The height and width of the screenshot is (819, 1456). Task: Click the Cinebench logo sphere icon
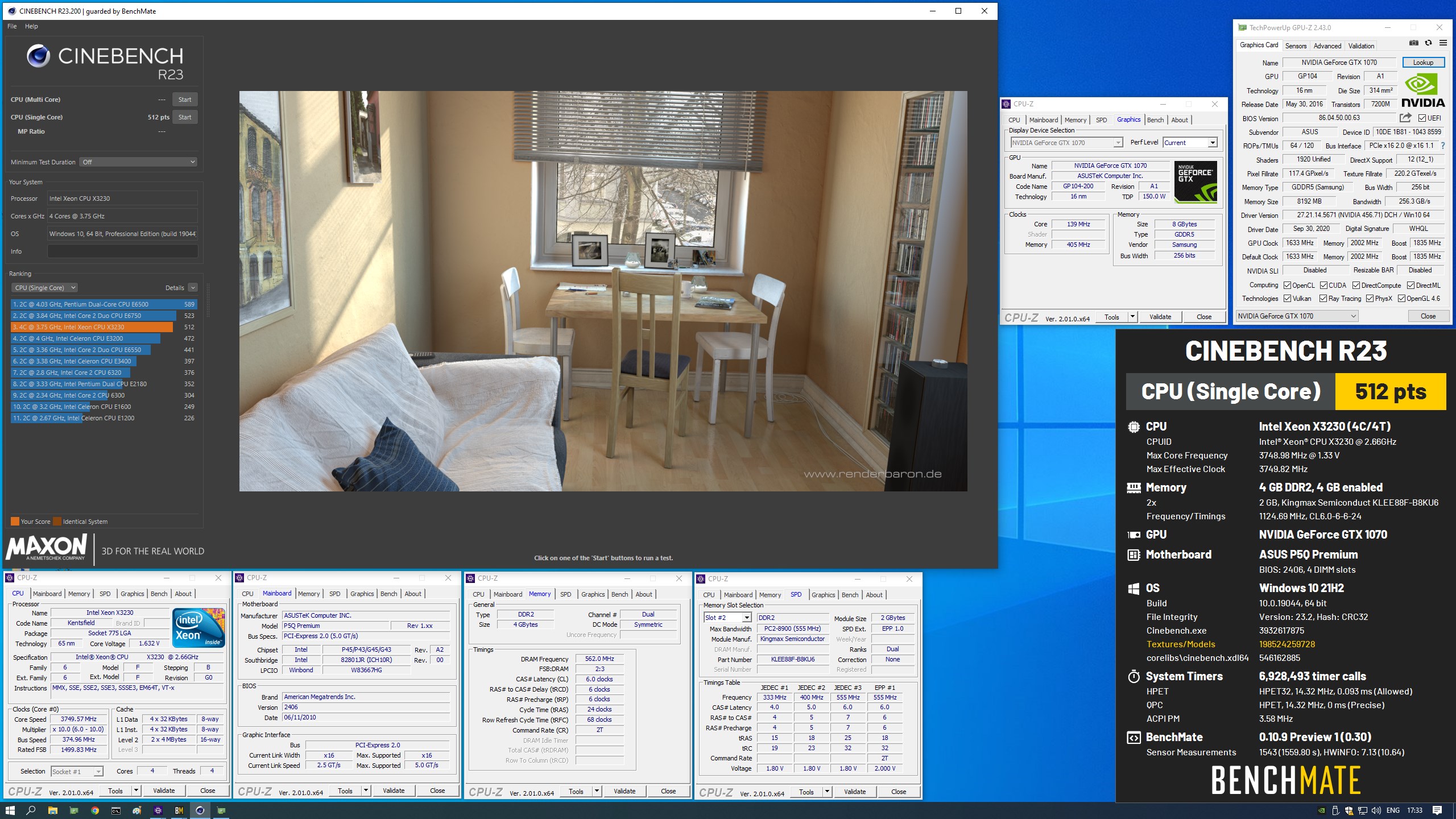[x=38, y=56]
